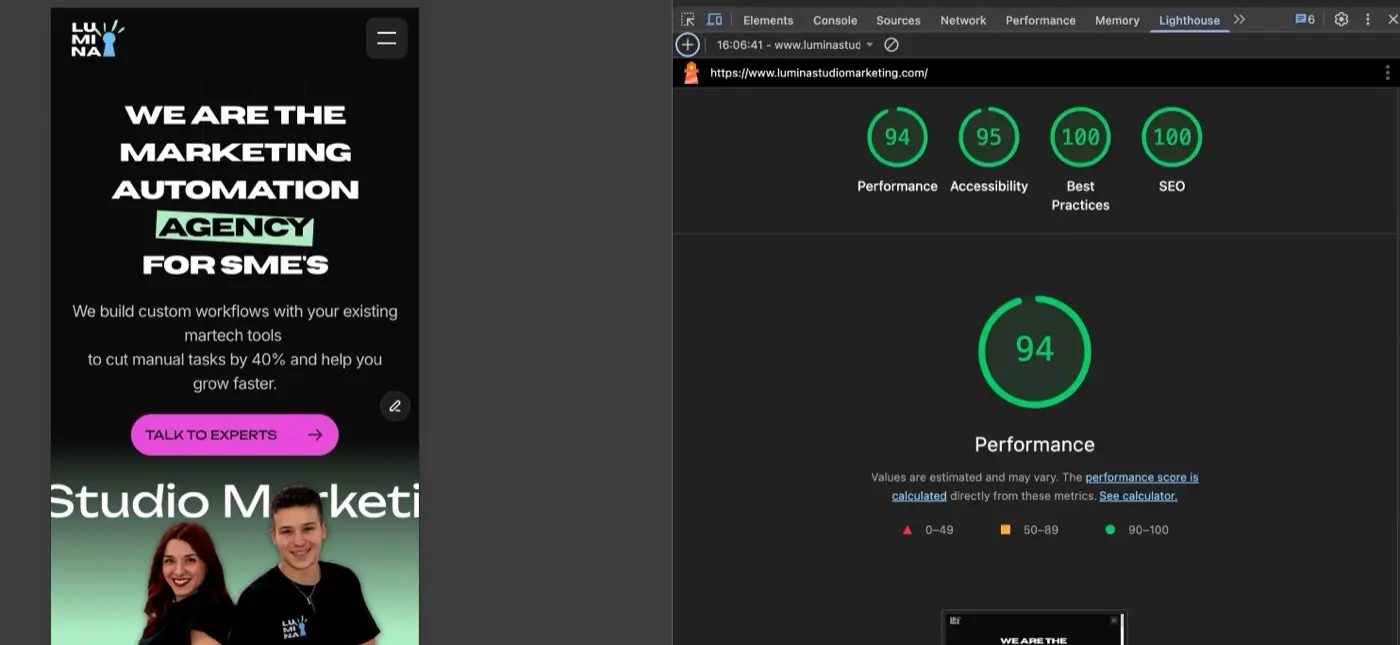Click the Talk to Experts button
This screenshot has height=645, width=1400.
pyautogui.click(x=235, y=435)
